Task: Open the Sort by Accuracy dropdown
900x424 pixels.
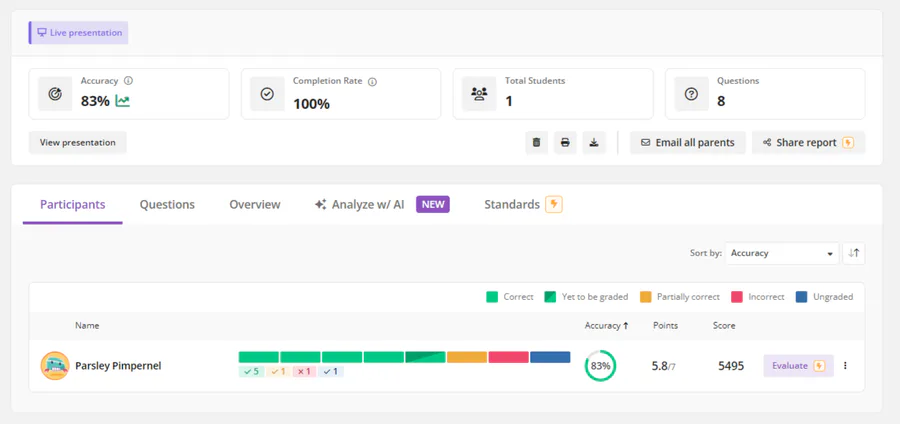Action: pyautogui.click(x=782, y=253)
